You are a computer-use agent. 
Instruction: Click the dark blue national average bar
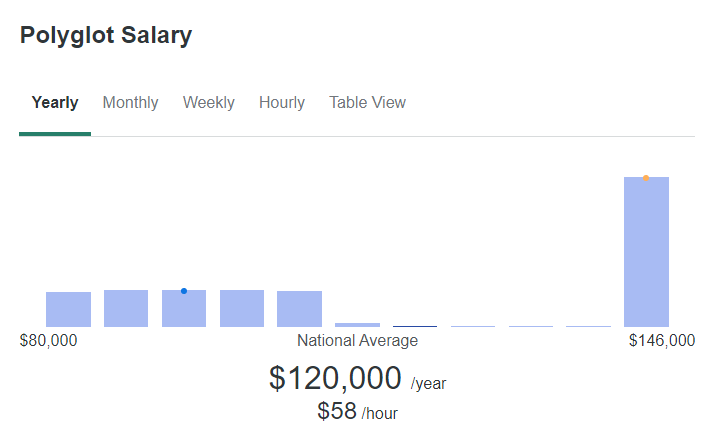point(415,326)
